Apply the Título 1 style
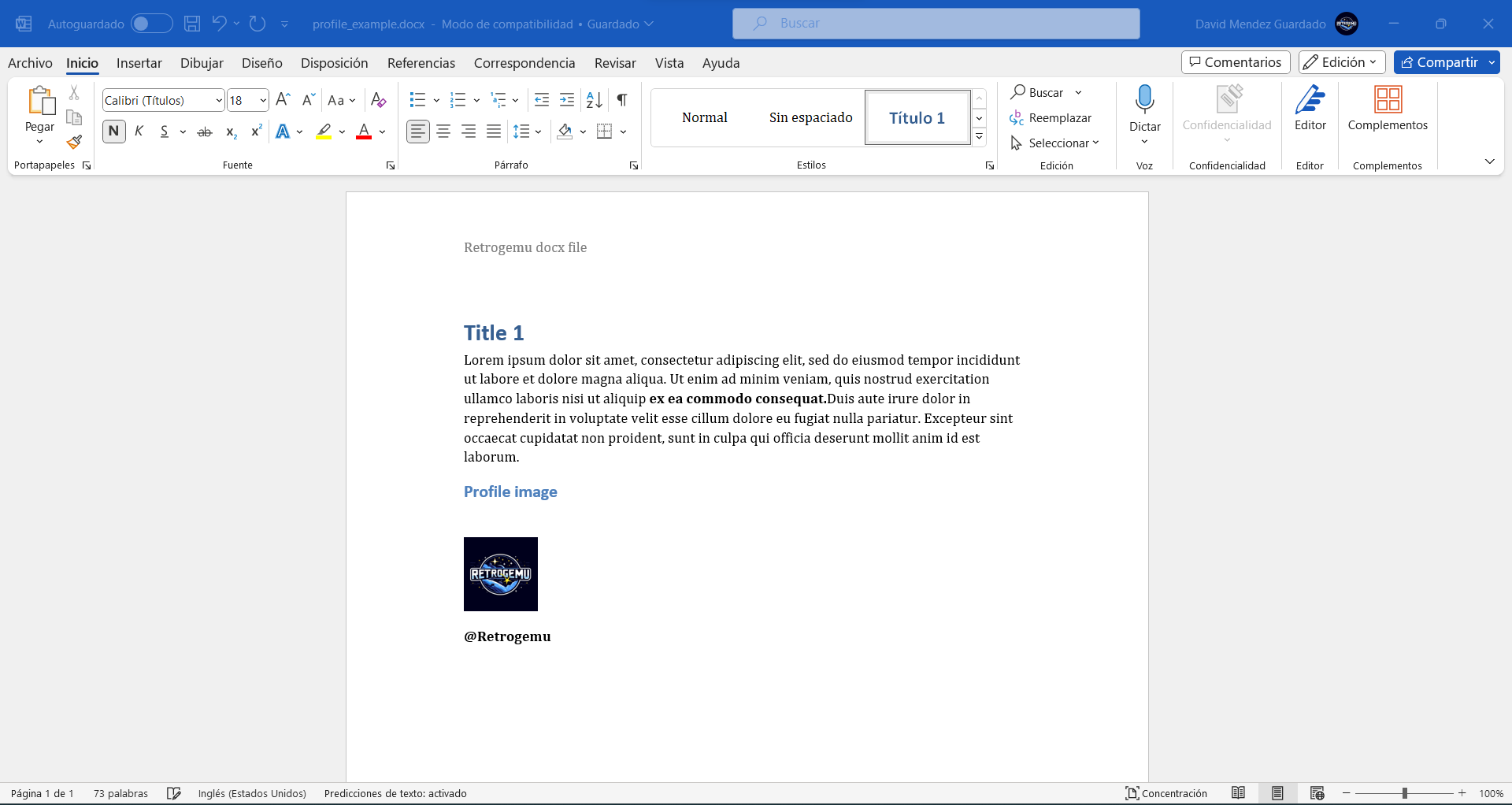This screenshot has height=805, width=1512. coord(917,117)
